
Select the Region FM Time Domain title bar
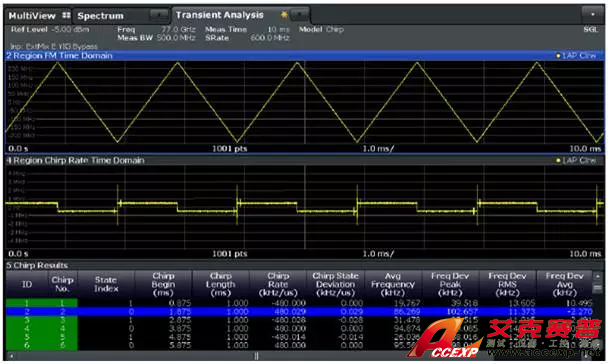point(305,56)
